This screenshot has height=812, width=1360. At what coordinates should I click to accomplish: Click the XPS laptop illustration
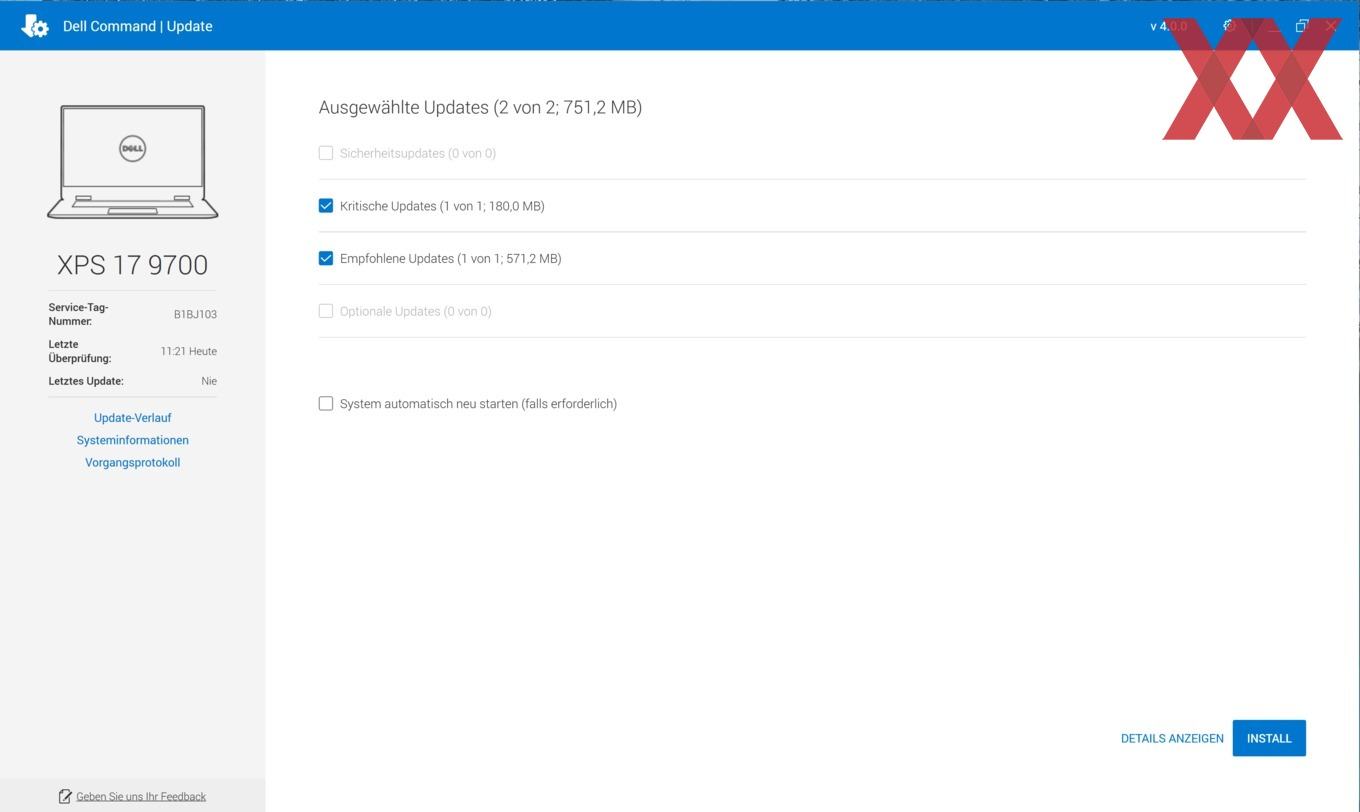[132, 161]
